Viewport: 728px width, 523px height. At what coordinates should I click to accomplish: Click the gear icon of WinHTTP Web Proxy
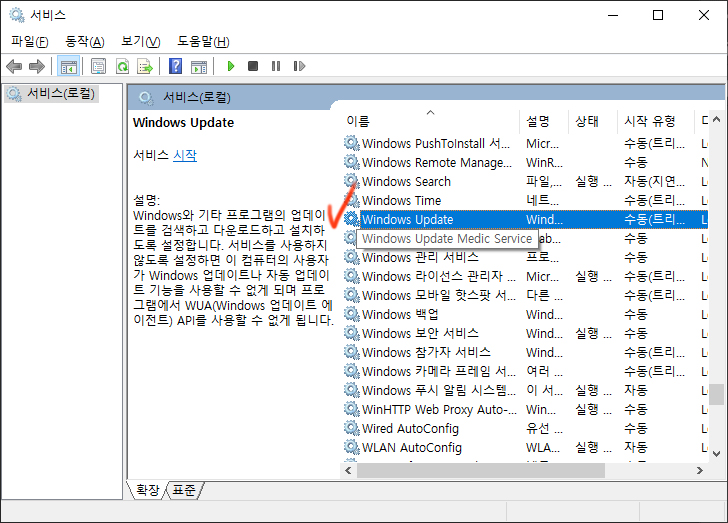351,409
